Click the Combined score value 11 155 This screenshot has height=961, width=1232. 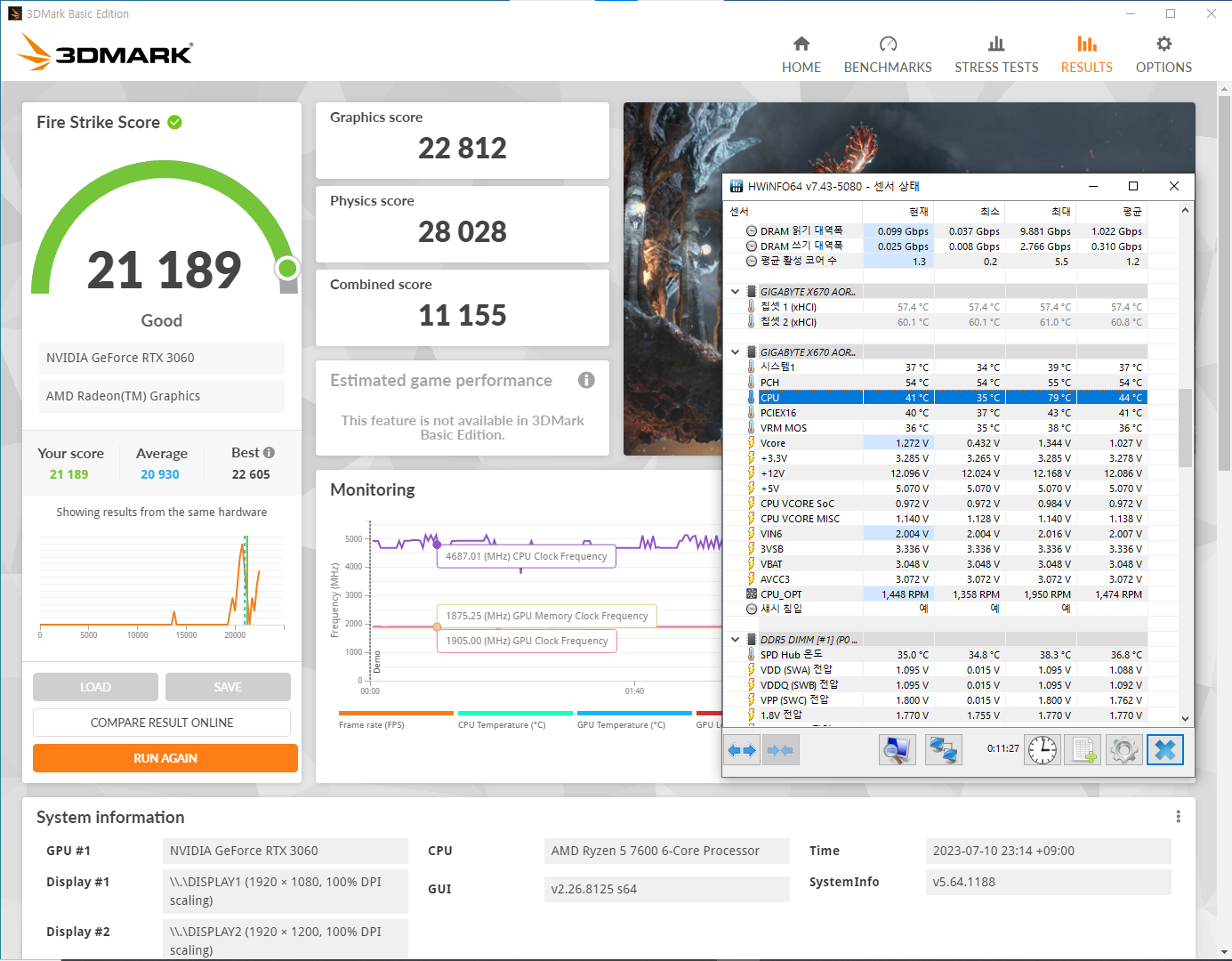463,316
